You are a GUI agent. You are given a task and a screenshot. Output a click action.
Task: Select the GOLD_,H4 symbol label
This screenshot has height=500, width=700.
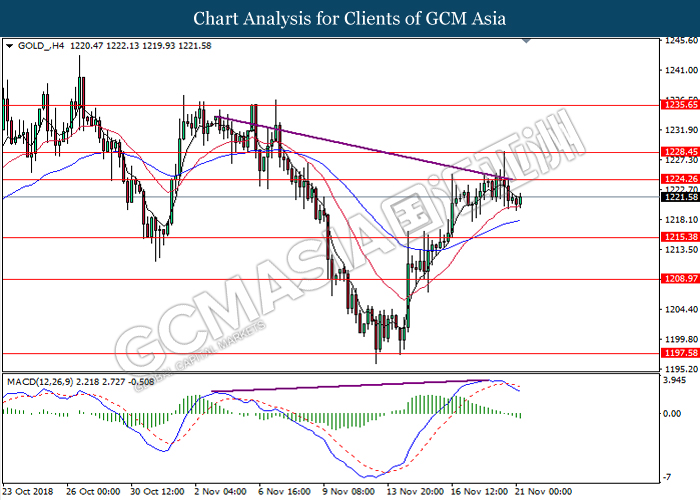coord(41,46)
